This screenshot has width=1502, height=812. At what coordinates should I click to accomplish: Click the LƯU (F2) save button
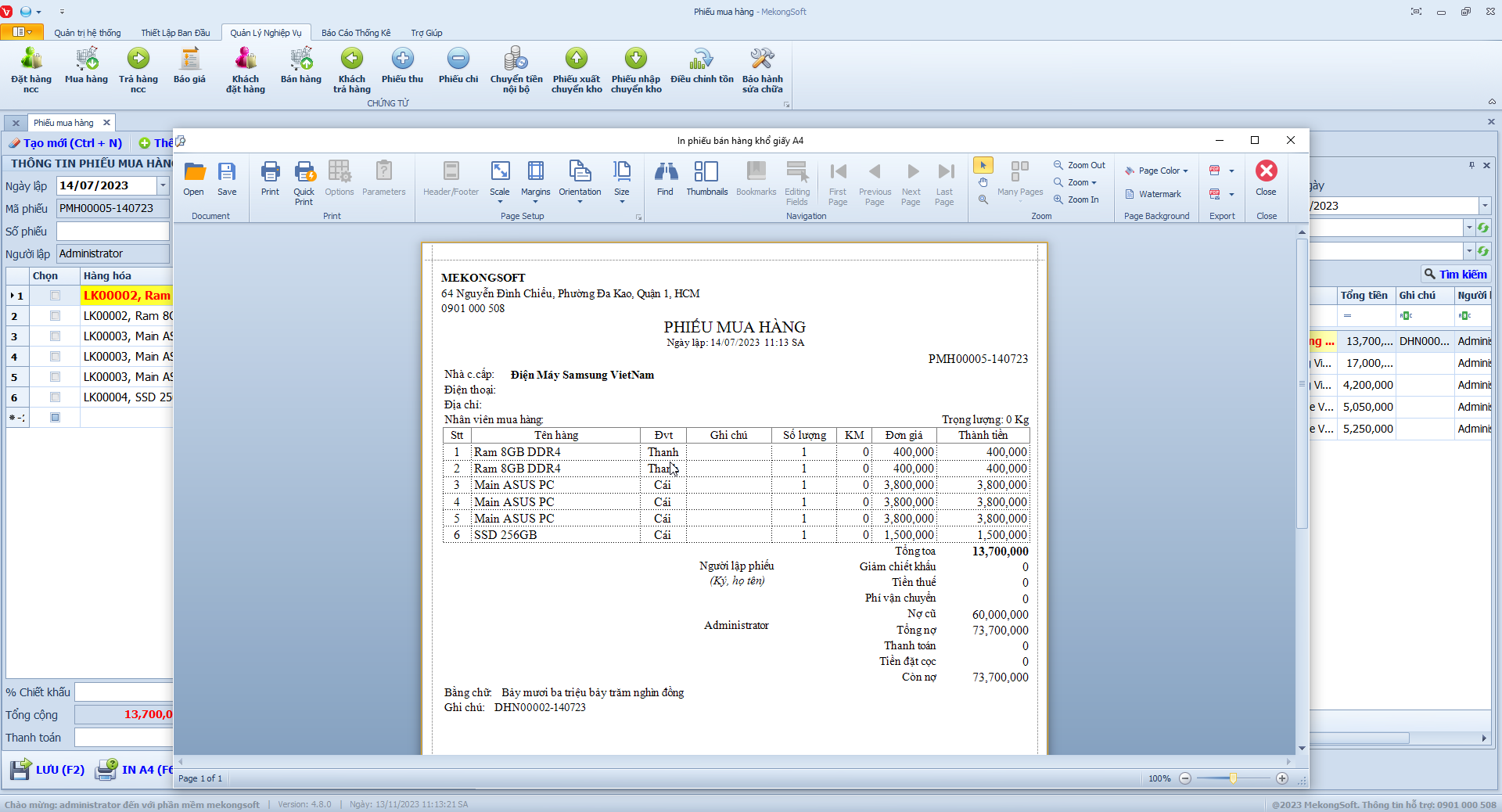tap(49, 770)
